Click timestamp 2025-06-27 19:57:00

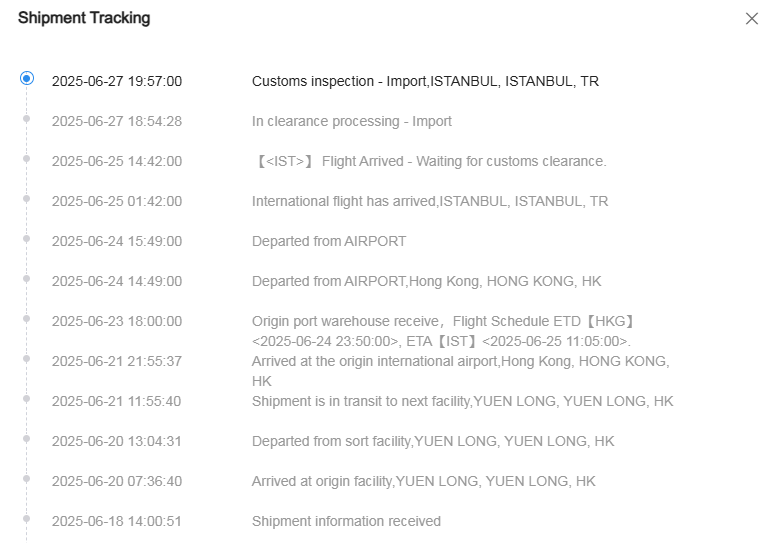117,81
